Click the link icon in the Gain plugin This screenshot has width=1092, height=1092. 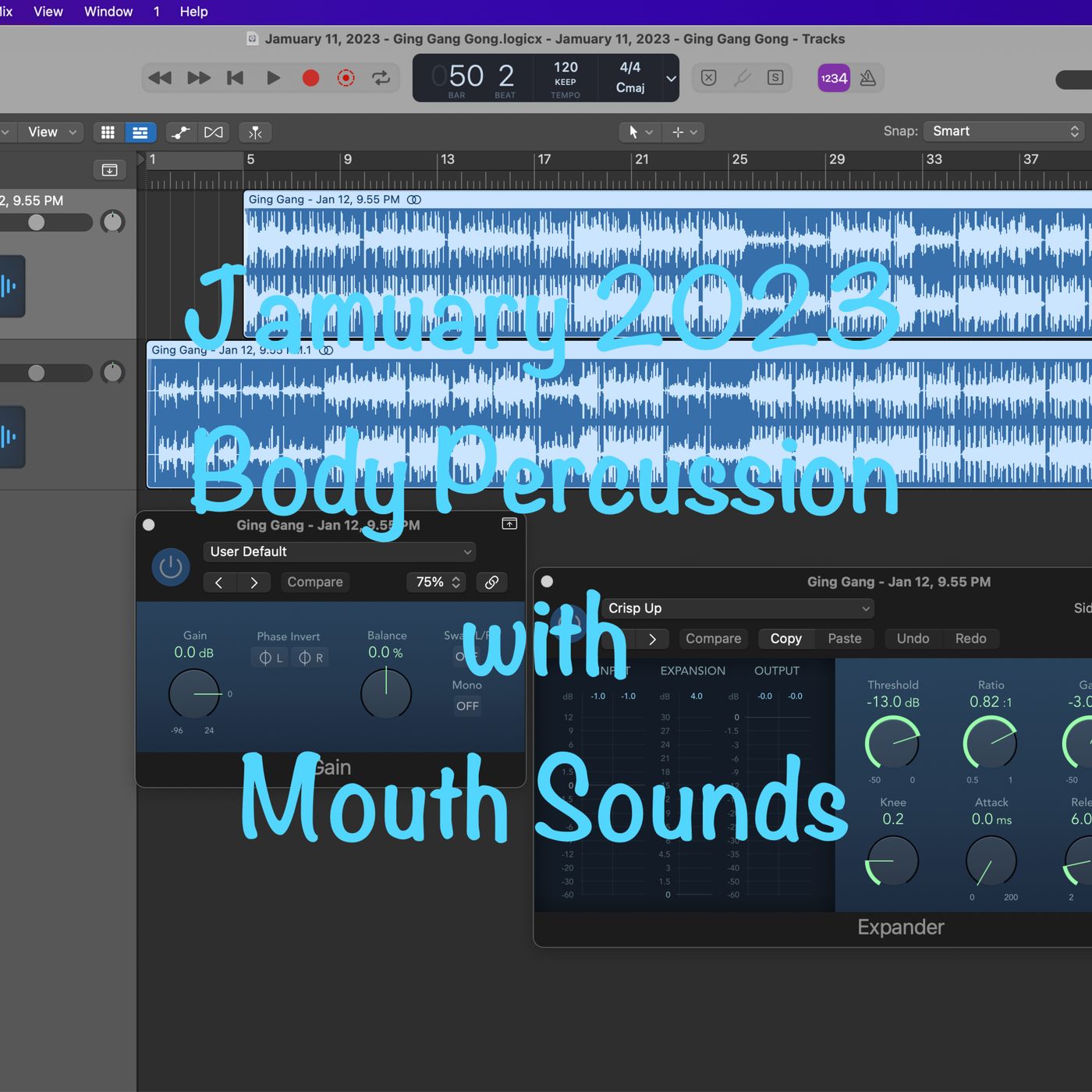click(x=491, y=582)
